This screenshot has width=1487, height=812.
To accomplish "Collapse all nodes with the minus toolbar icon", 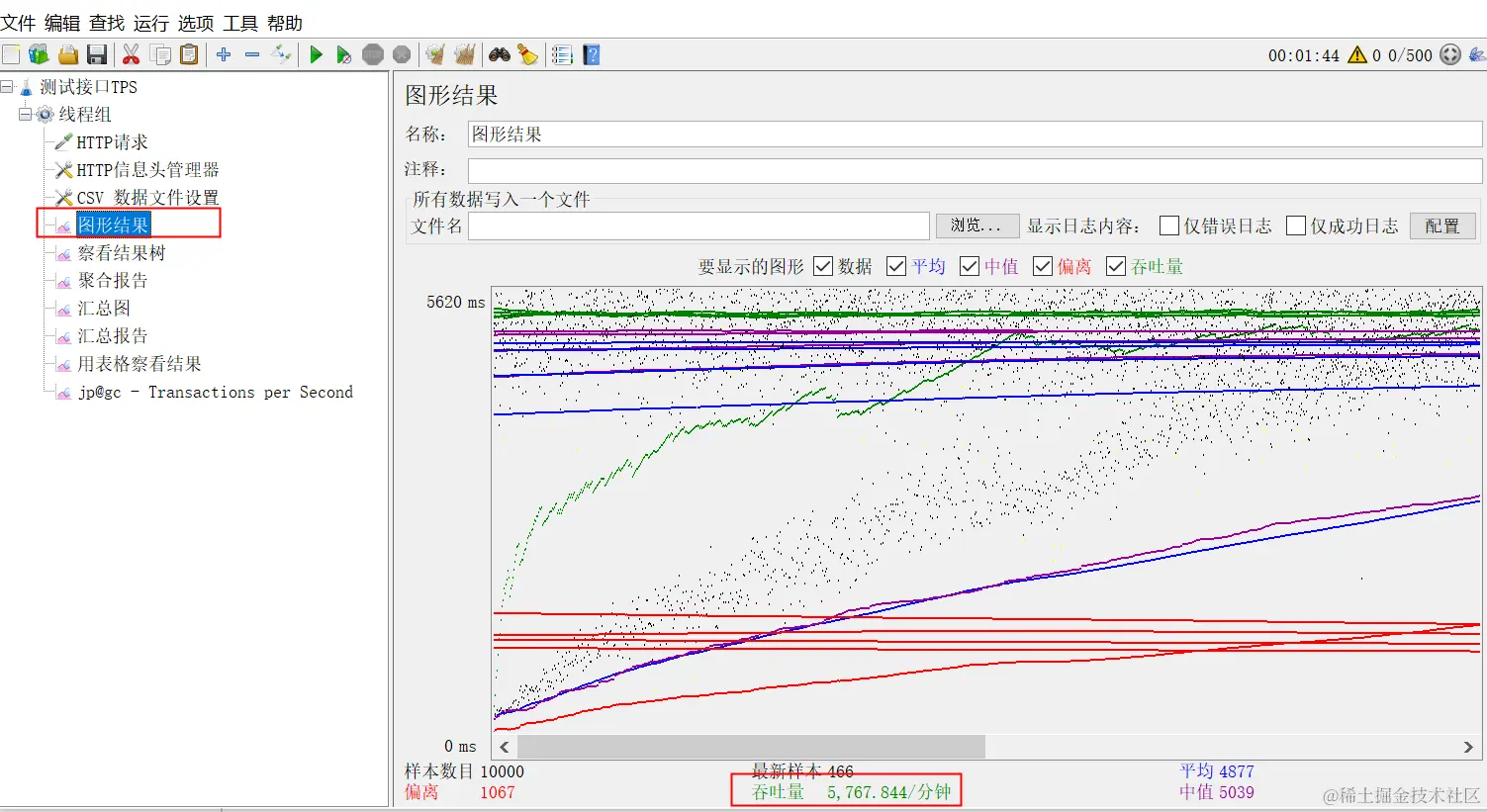I will pyautogui.click(x=252, y=54).
